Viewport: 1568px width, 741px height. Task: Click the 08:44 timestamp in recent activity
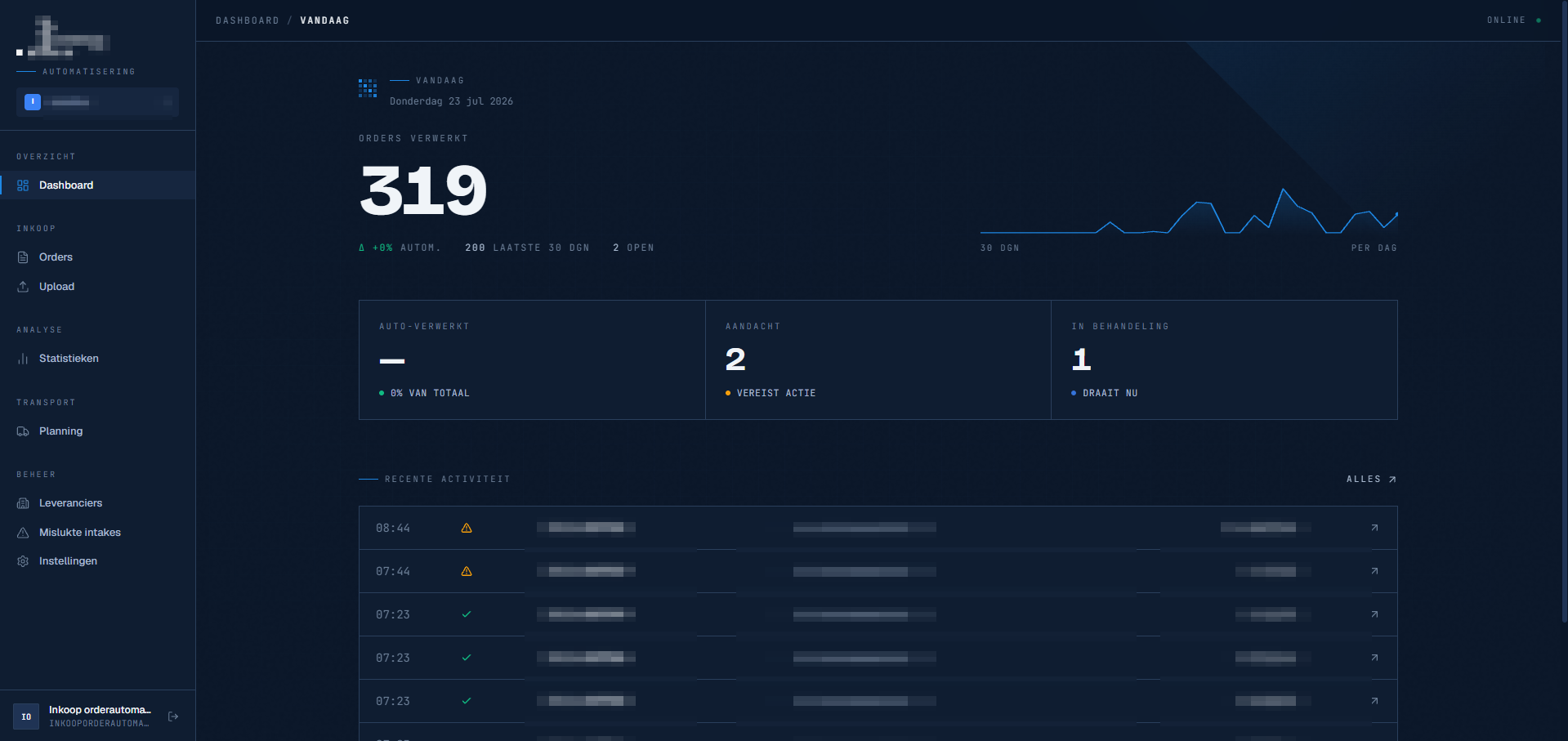click(393, 529)
